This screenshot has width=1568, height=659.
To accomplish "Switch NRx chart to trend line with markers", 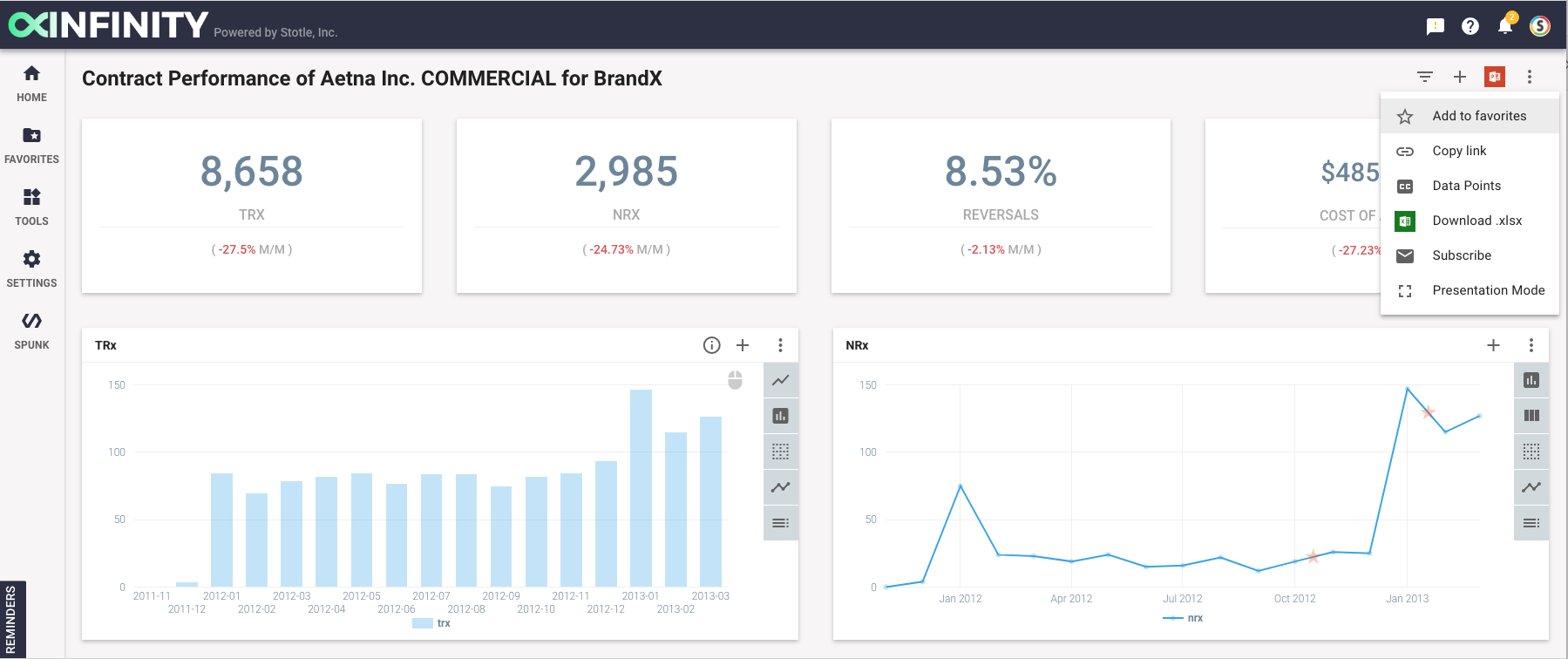I will tap(1531, 487).
